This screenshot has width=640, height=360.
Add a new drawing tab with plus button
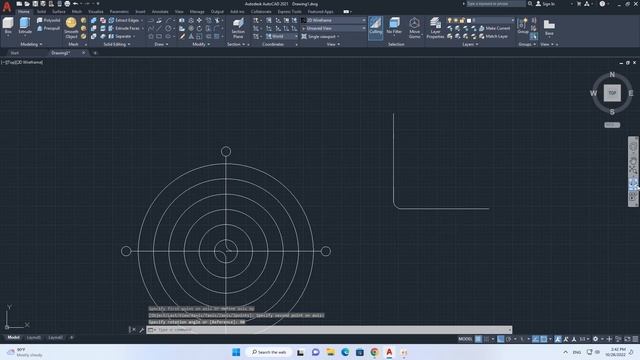coord(95,53)
